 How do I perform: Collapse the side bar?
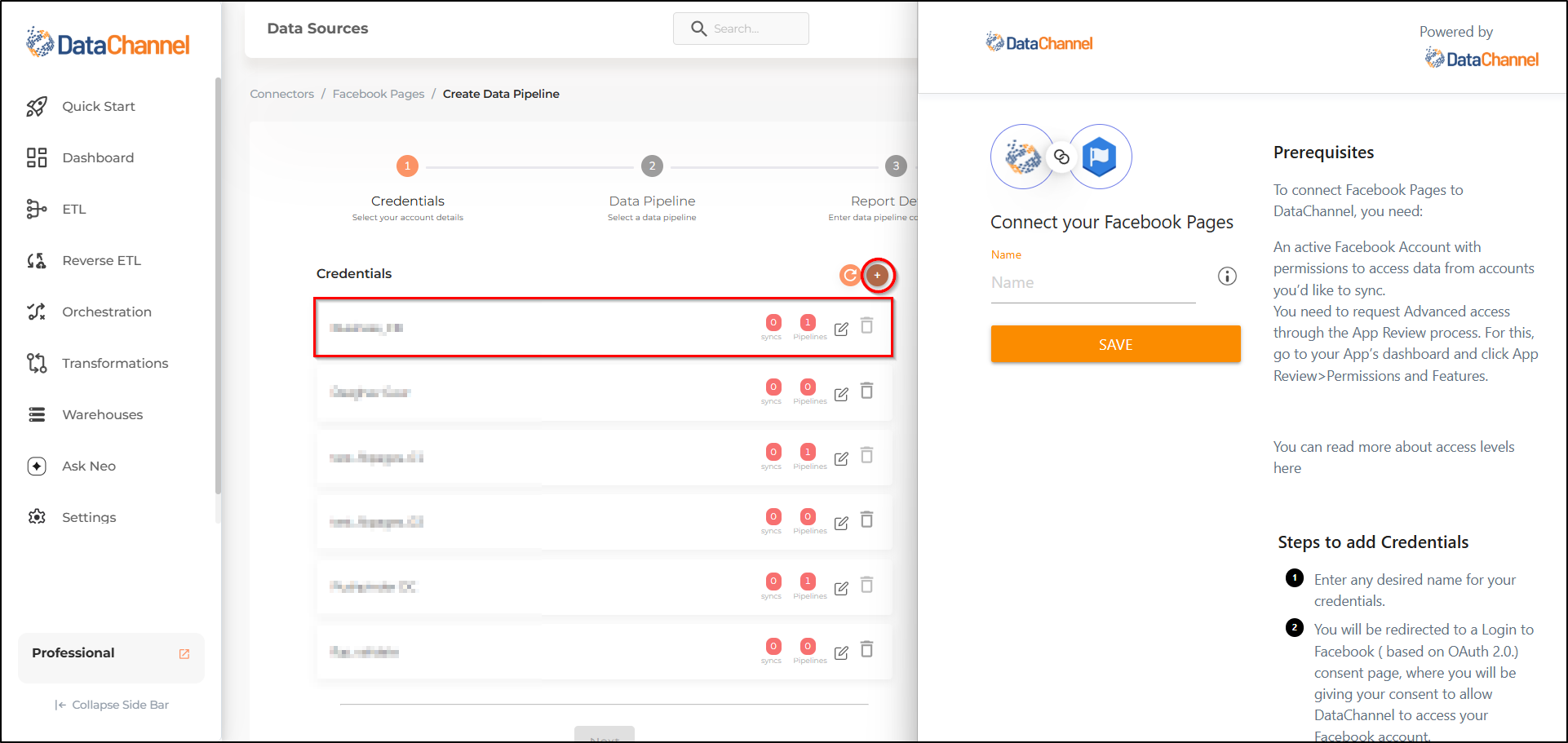(112, 705)
